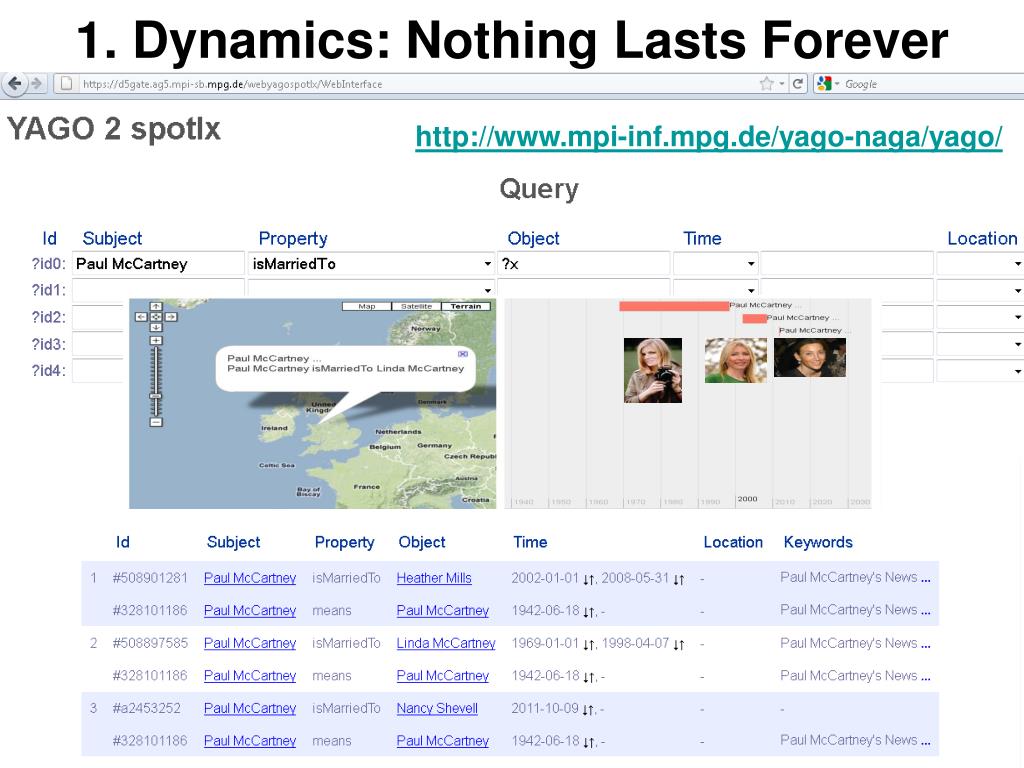This screenshot has height=768, width=1024.
Task: Click the results table Time column header
Action: coord(530,542)
